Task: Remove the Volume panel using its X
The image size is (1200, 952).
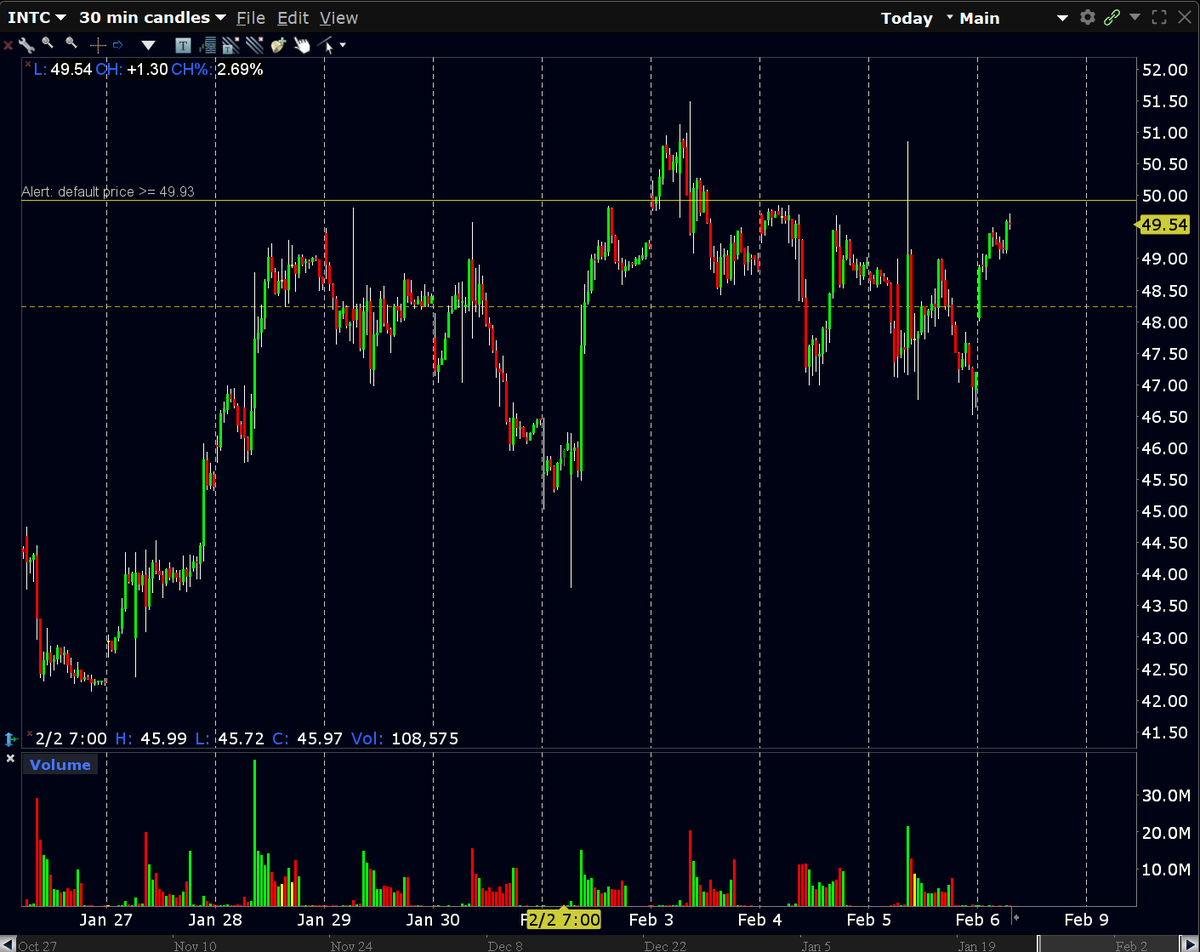Action: click(x=11, y=758)
